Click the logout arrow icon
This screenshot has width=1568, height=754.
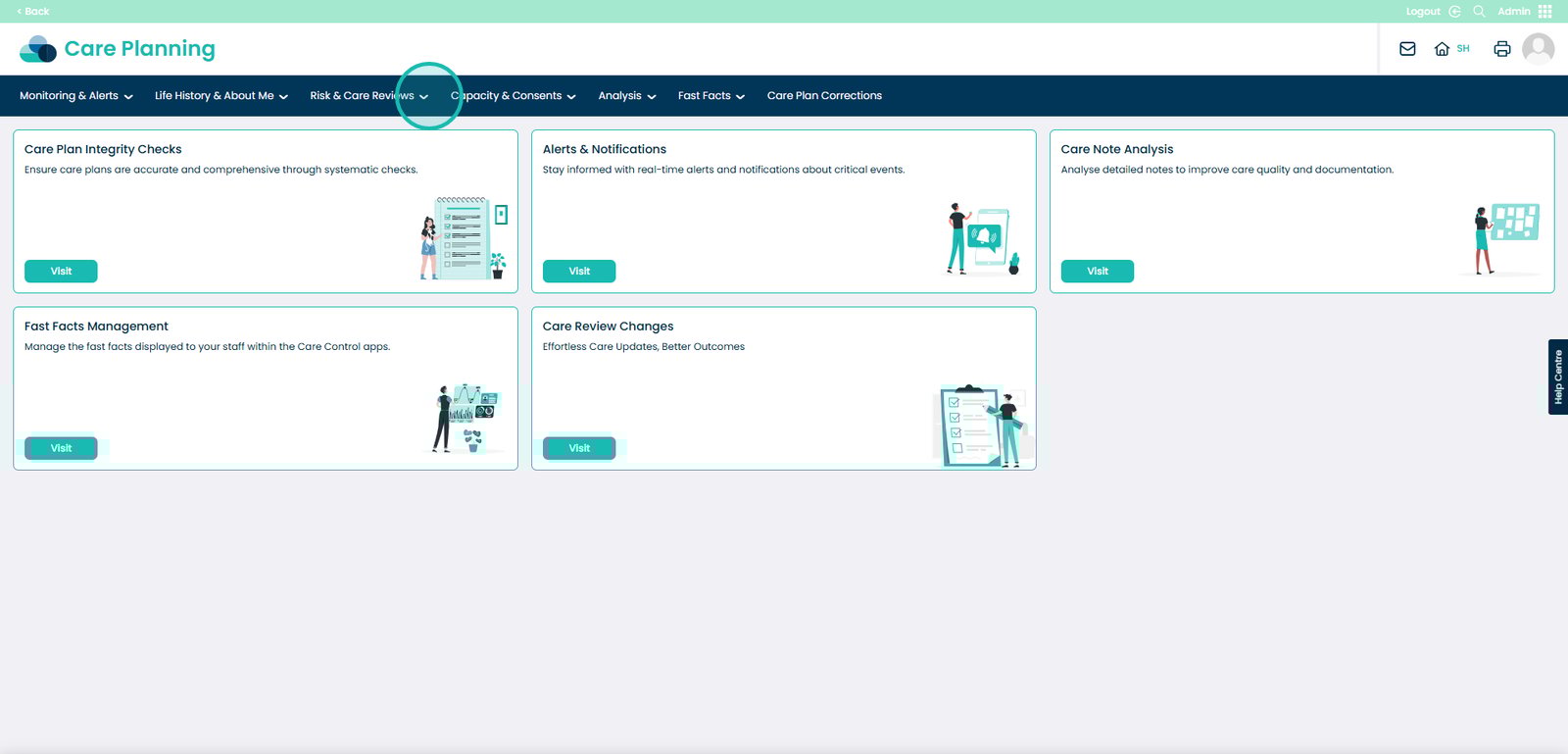1454,12
